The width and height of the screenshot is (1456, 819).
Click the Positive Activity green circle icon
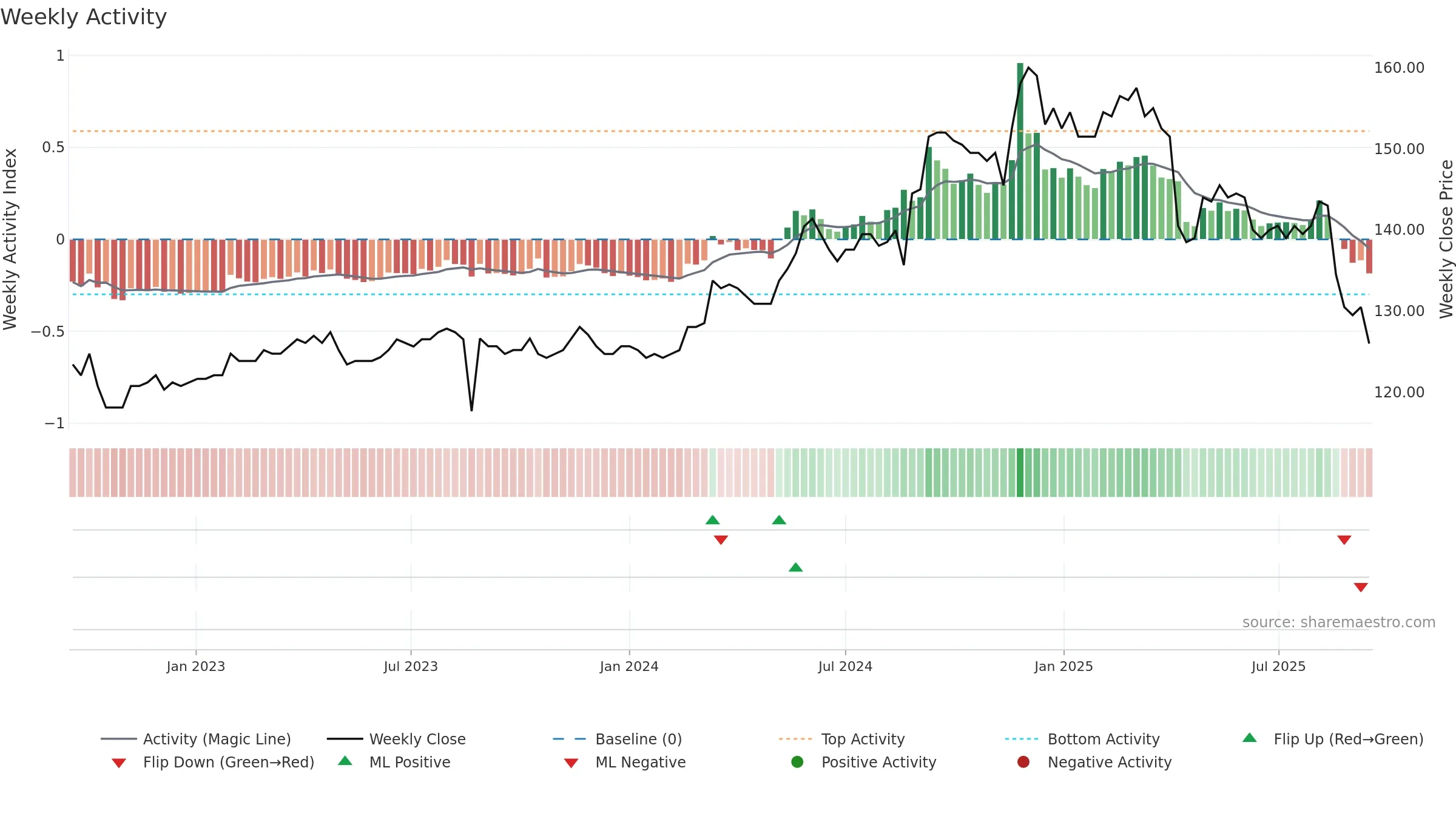[797, 762]
